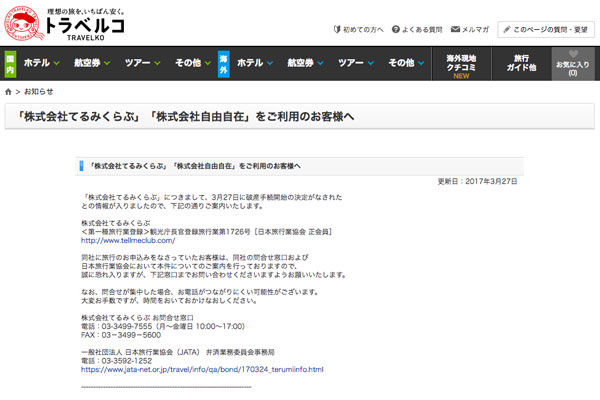
Task: Expand the blue arrow next to overseas ツアー
Action: (370, 63)
